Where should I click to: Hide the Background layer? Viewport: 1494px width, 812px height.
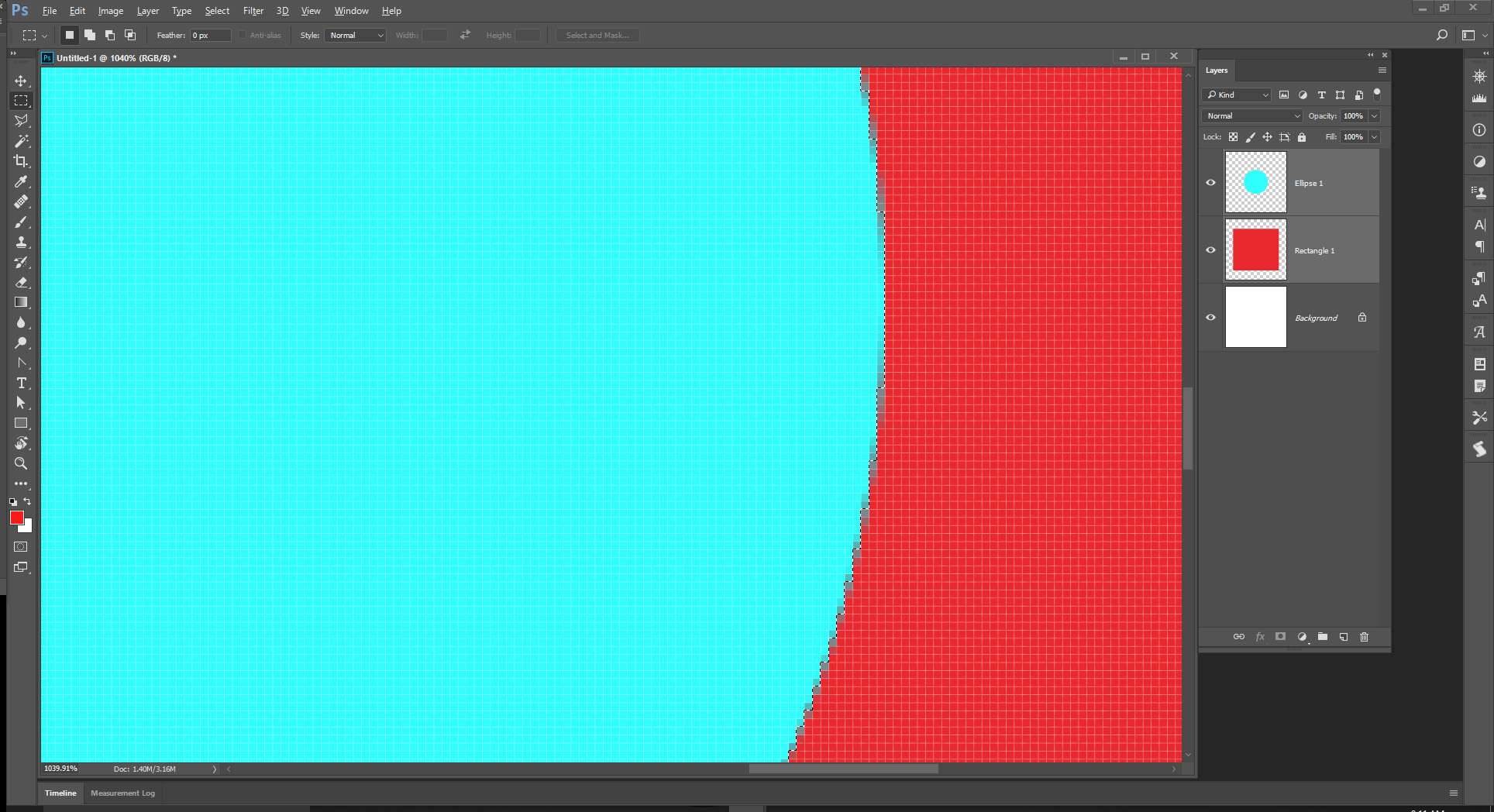pos(1210,318)
